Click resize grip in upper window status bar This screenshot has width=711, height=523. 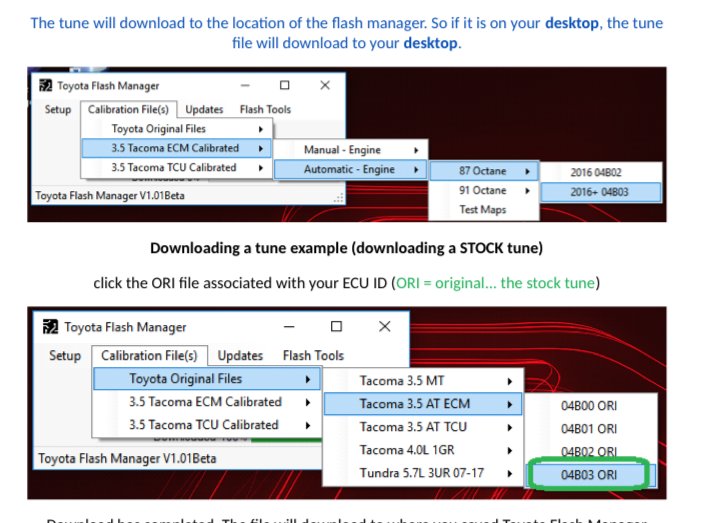339,198
